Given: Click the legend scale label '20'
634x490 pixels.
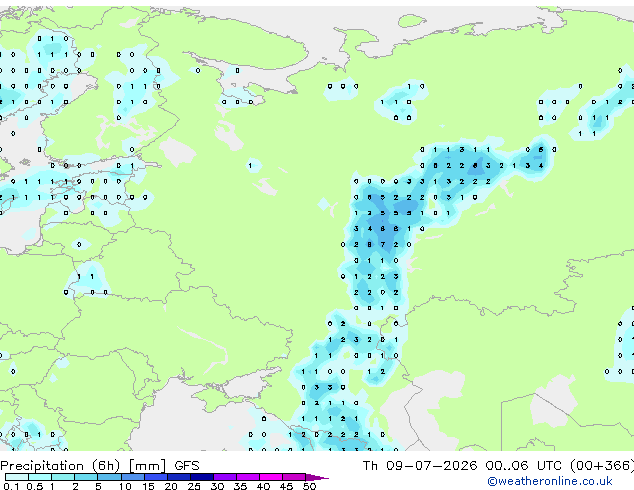Looking at the screenshot, I should [171, 486].
